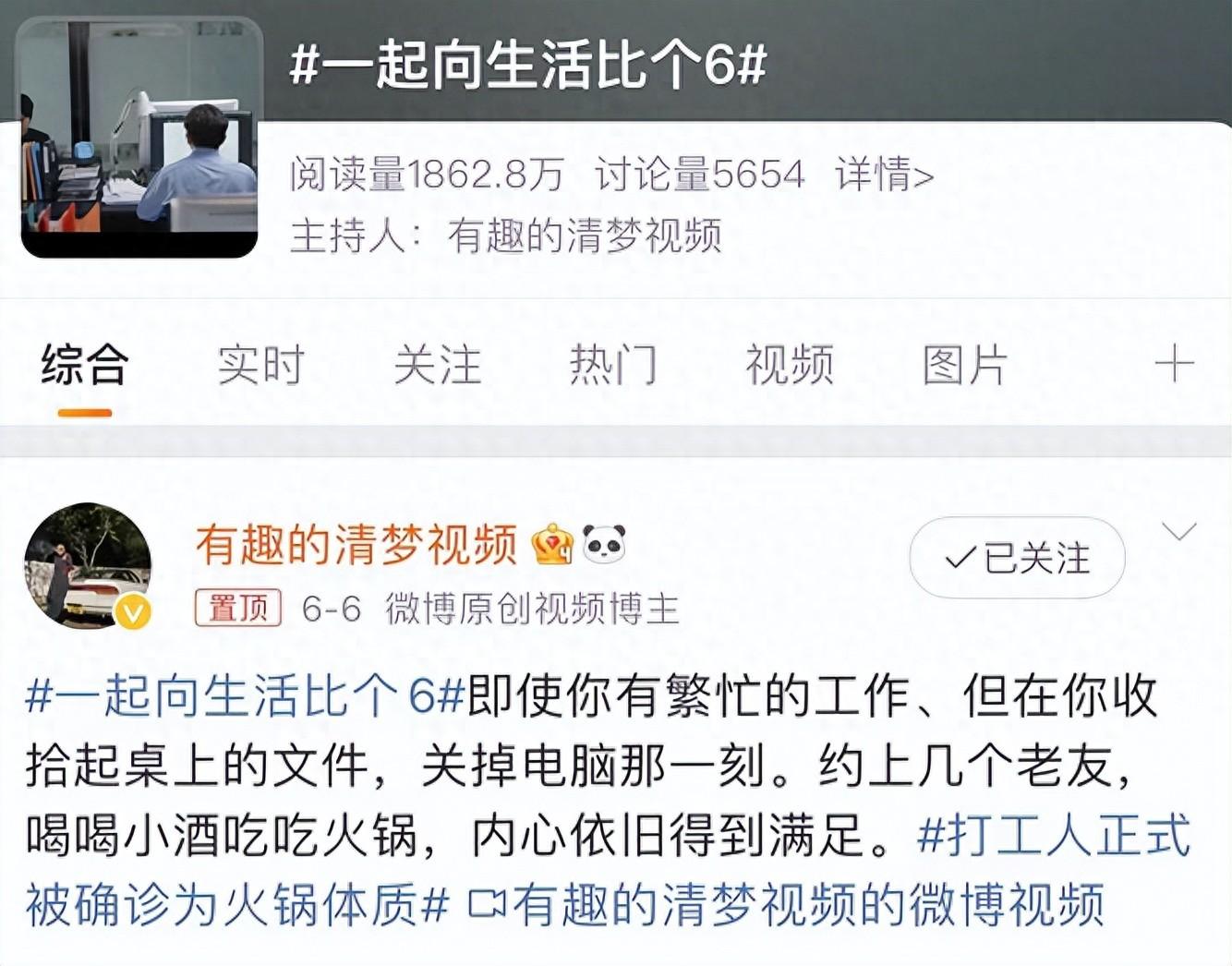Tap the panda badge icon
This screenshot has width=1232, height=966.
[x=604, y=545]
